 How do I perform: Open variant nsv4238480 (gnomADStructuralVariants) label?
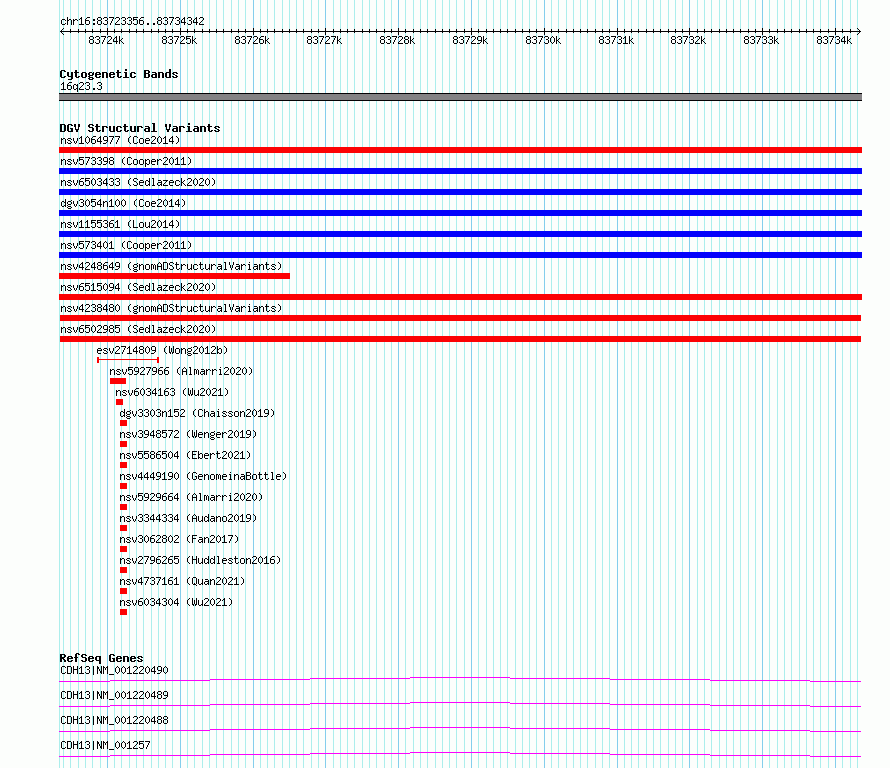(171, 308)
